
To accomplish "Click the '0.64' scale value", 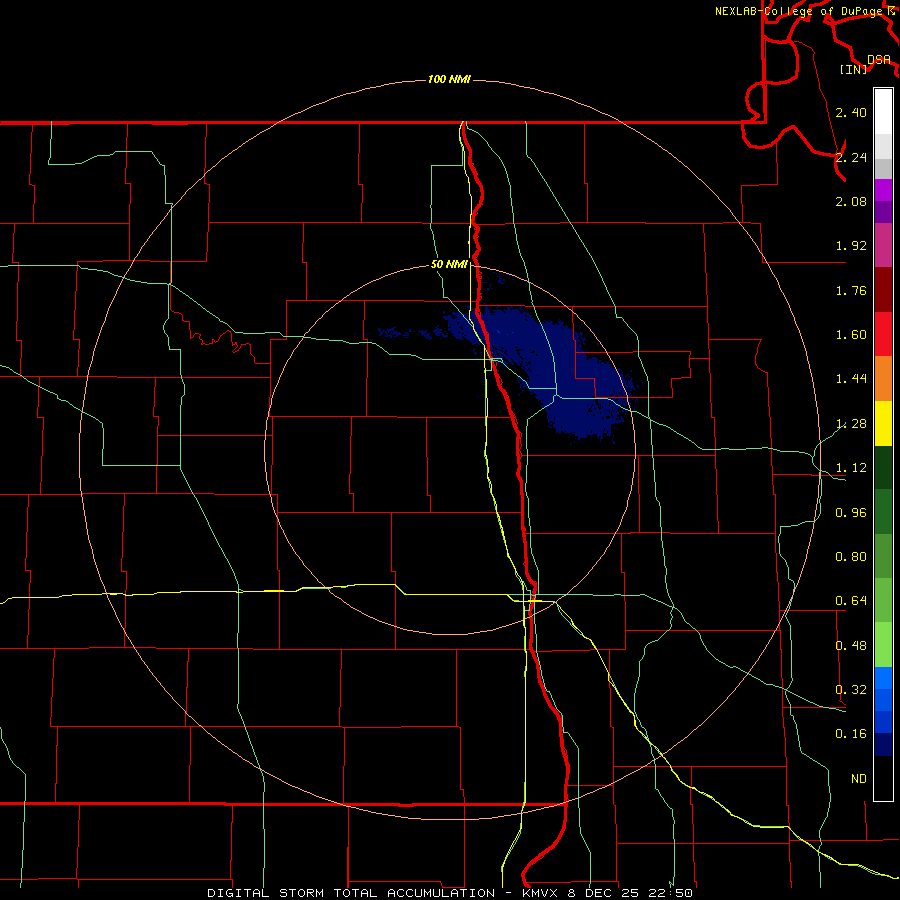I will pos(851,601).
